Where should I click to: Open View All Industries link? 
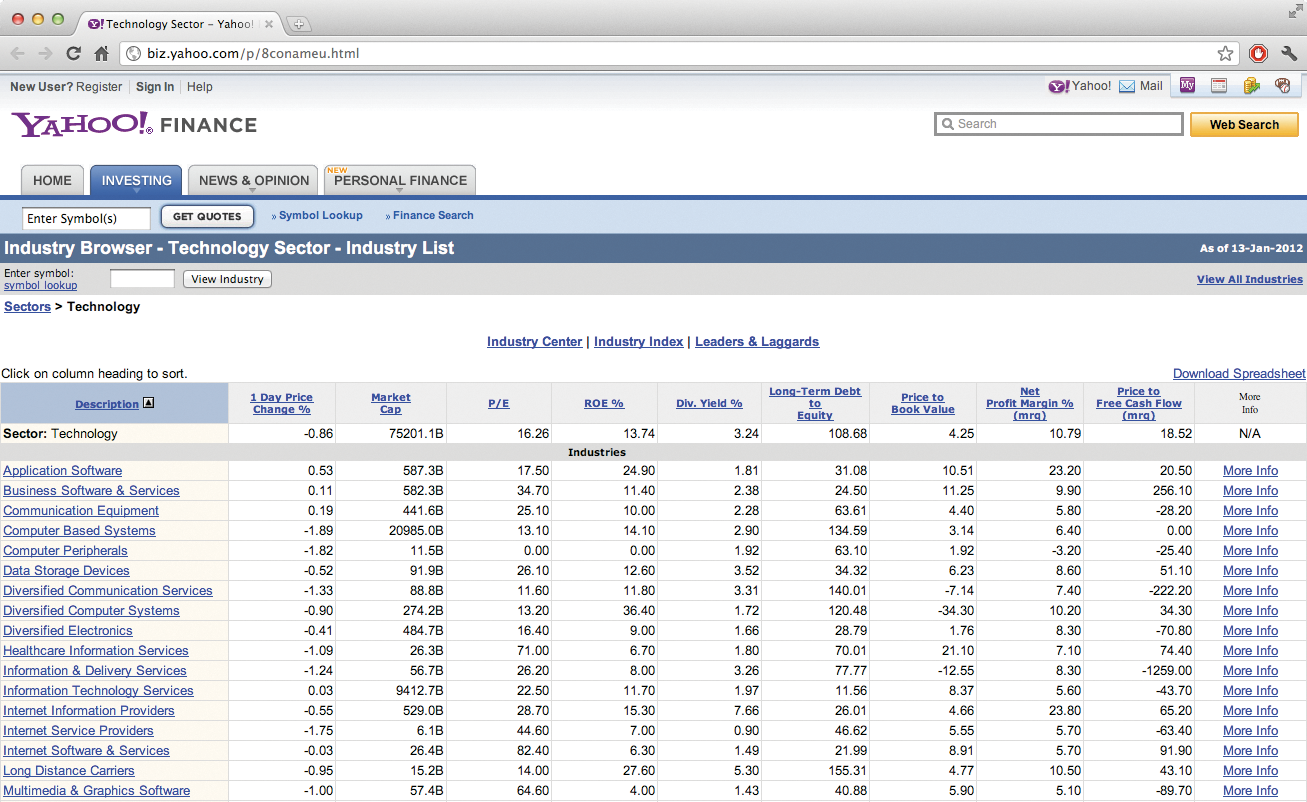[x=1250, y=279]
